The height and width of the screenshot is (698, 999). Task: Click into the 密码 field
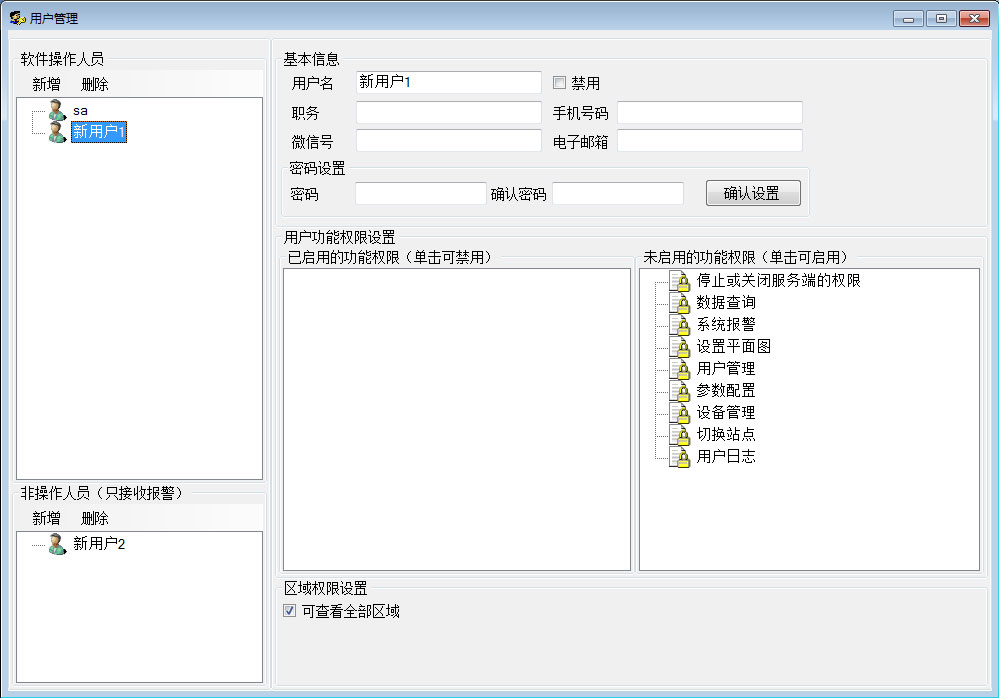tap(420, 194)
